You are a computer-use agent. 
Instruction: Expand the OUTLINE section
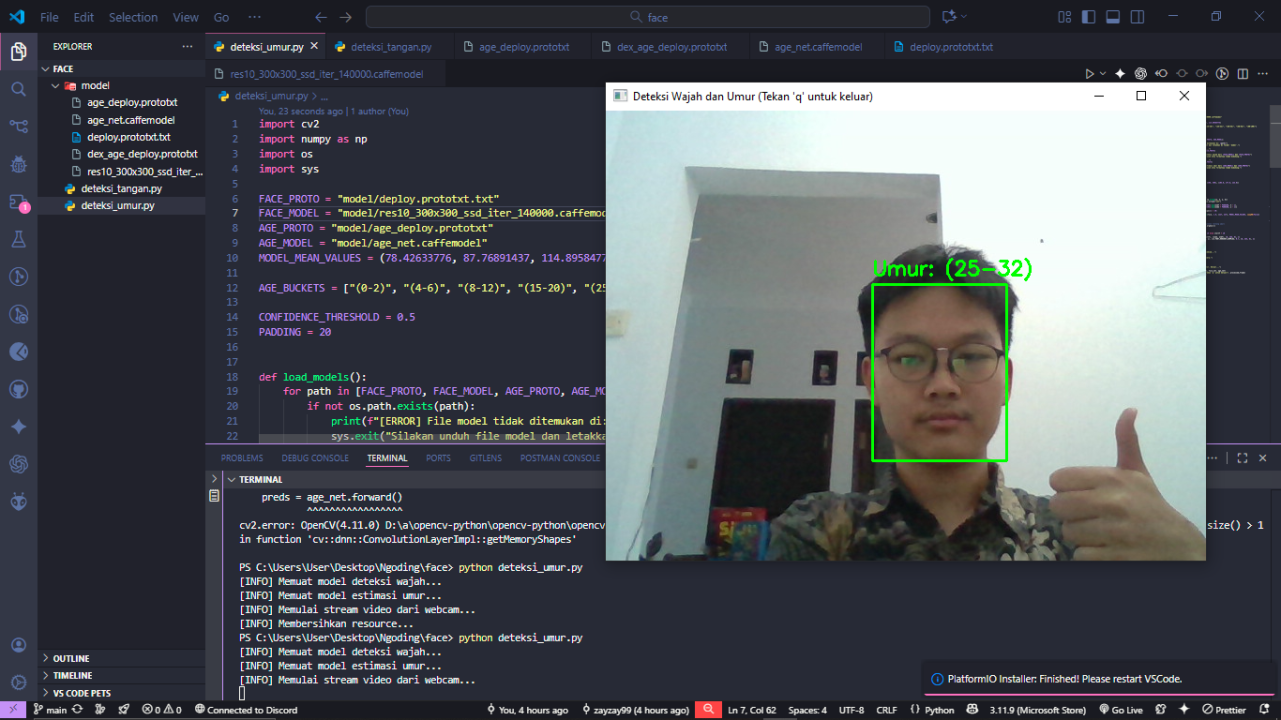(x=71, y=659)
